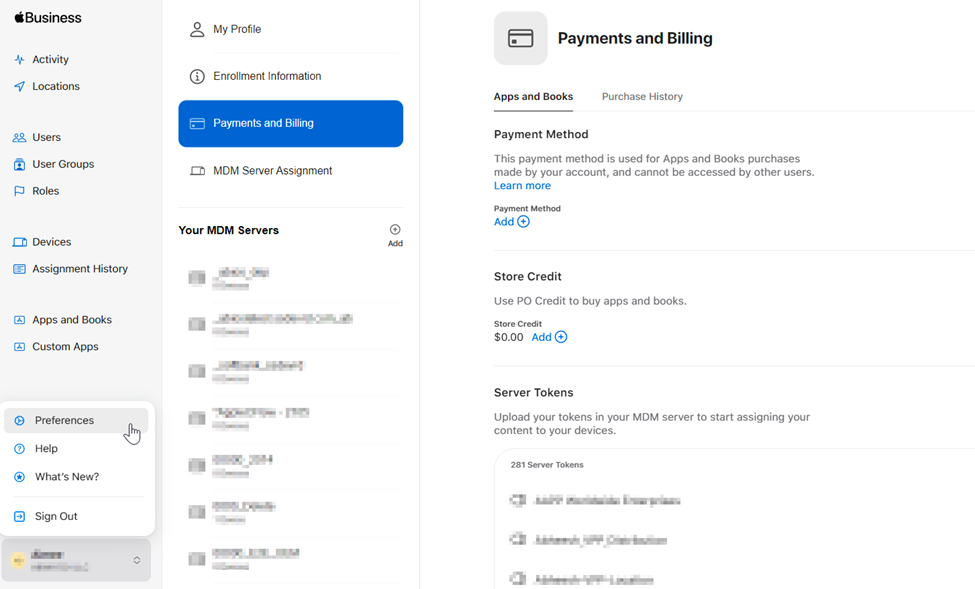This screenshot has width=975, height=589.
Task: Click the Roles flag icon
Action: (x=19, y=191)
